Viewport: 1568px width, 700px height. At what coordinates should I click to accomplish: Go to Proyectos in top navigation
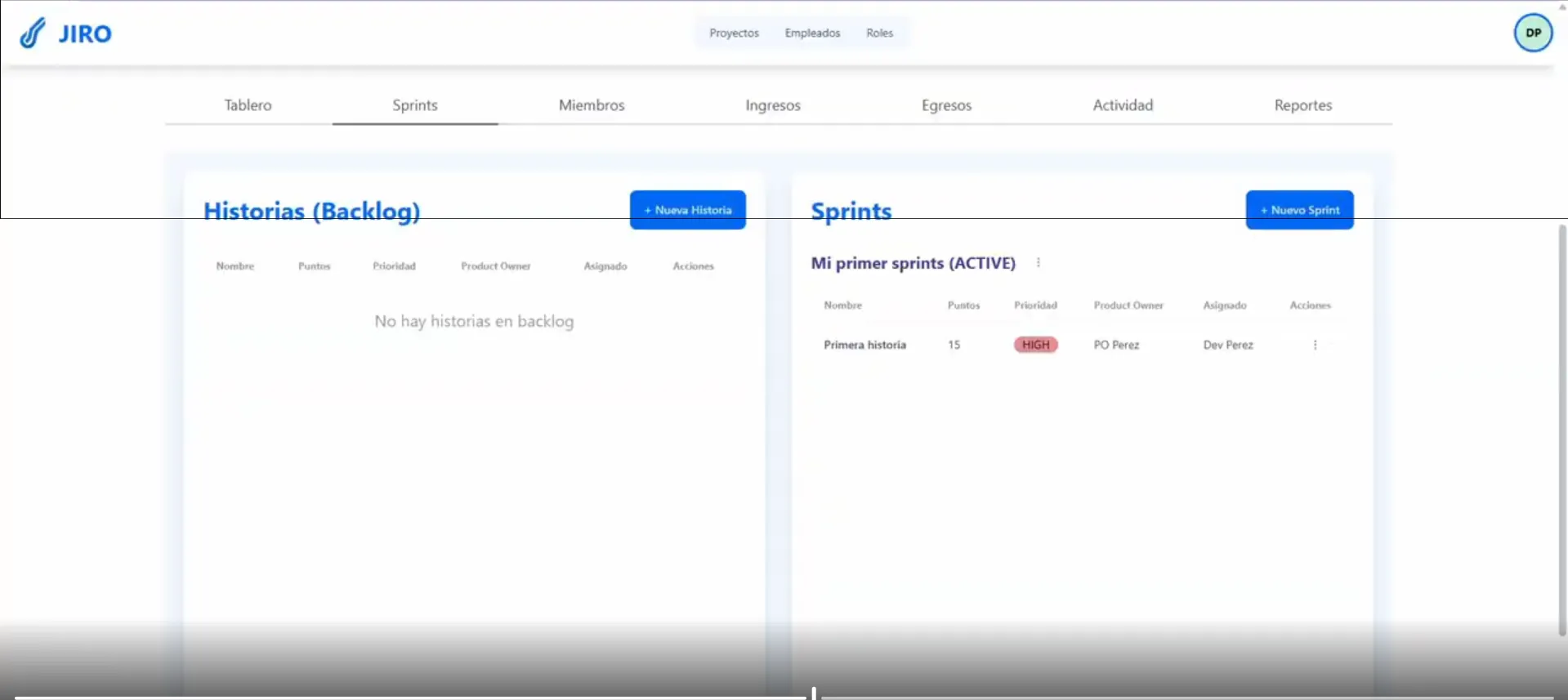point(734,33)
